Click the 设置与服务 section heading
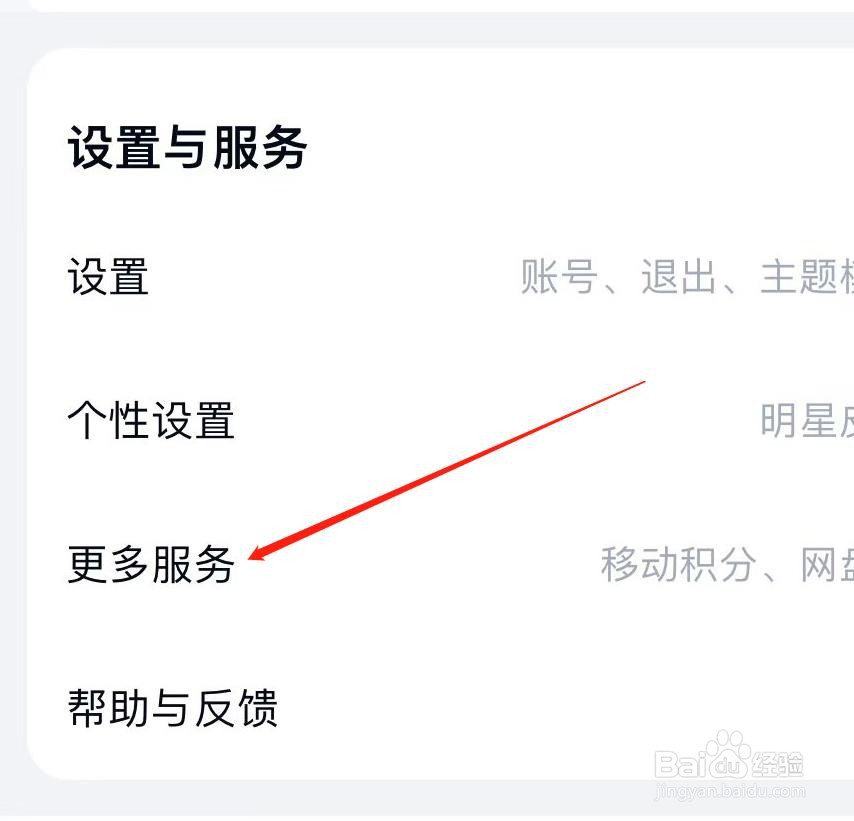Screen dimensions: 854x821 point(187,147)
